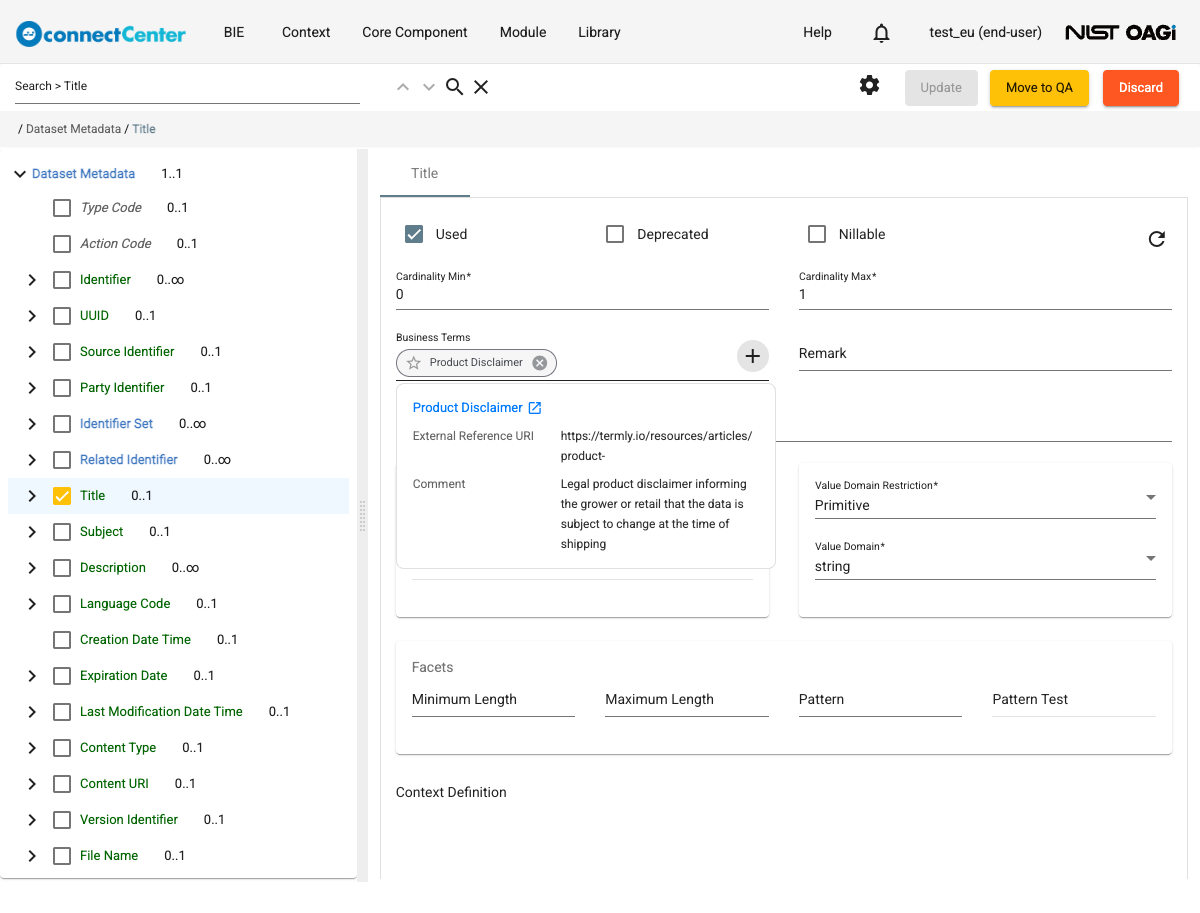Open the Help menu
Viewport: 1200px width, 913px height.
[x=817, y=32]
